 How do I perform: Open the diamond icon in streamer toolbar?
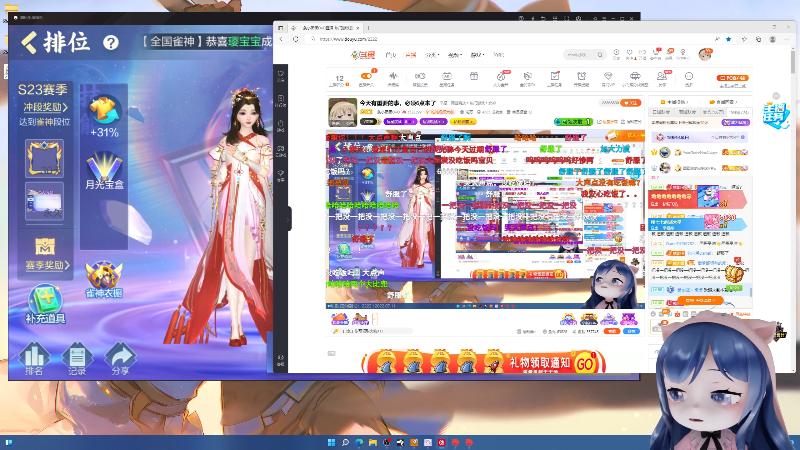point(608,78)
